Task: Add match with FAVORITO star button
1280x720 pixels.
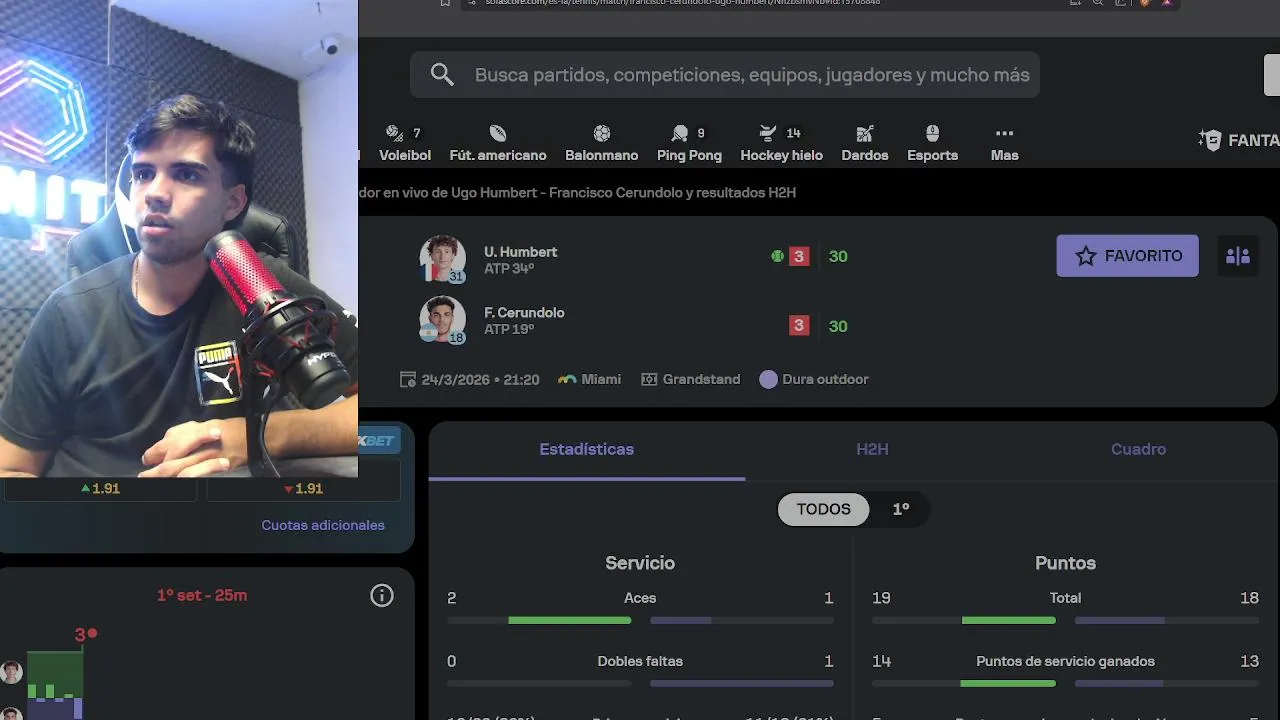Action: (x=1127, y=256)
